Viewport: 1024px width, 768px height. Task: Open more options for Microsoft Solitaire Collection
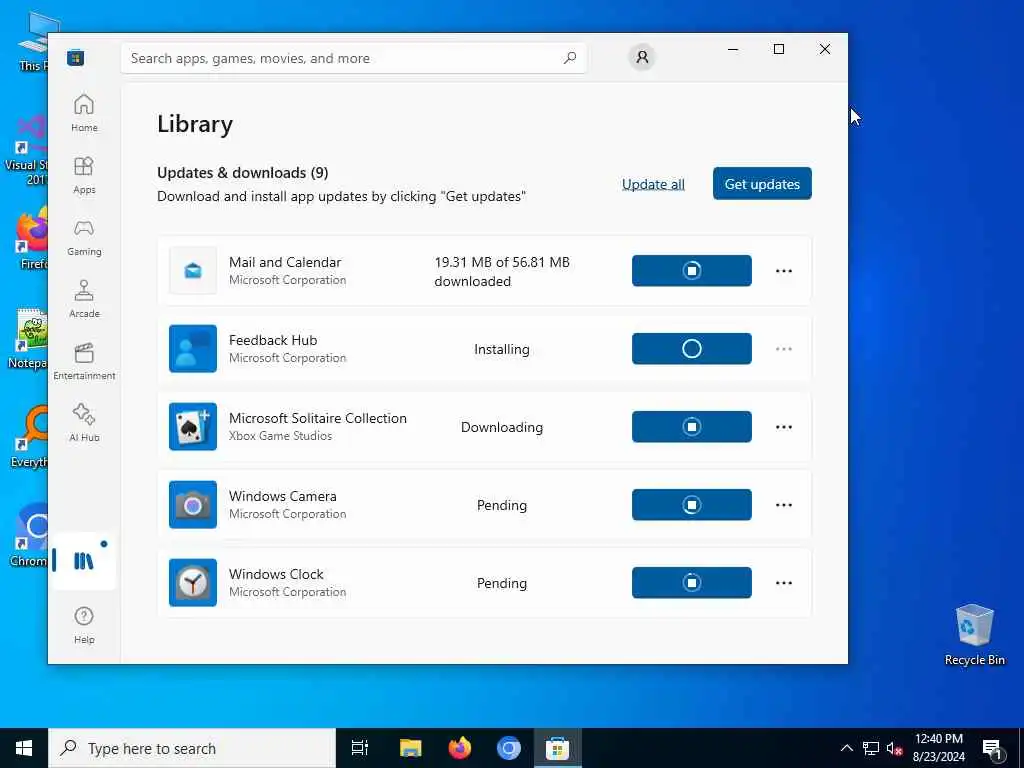(784, 426)
